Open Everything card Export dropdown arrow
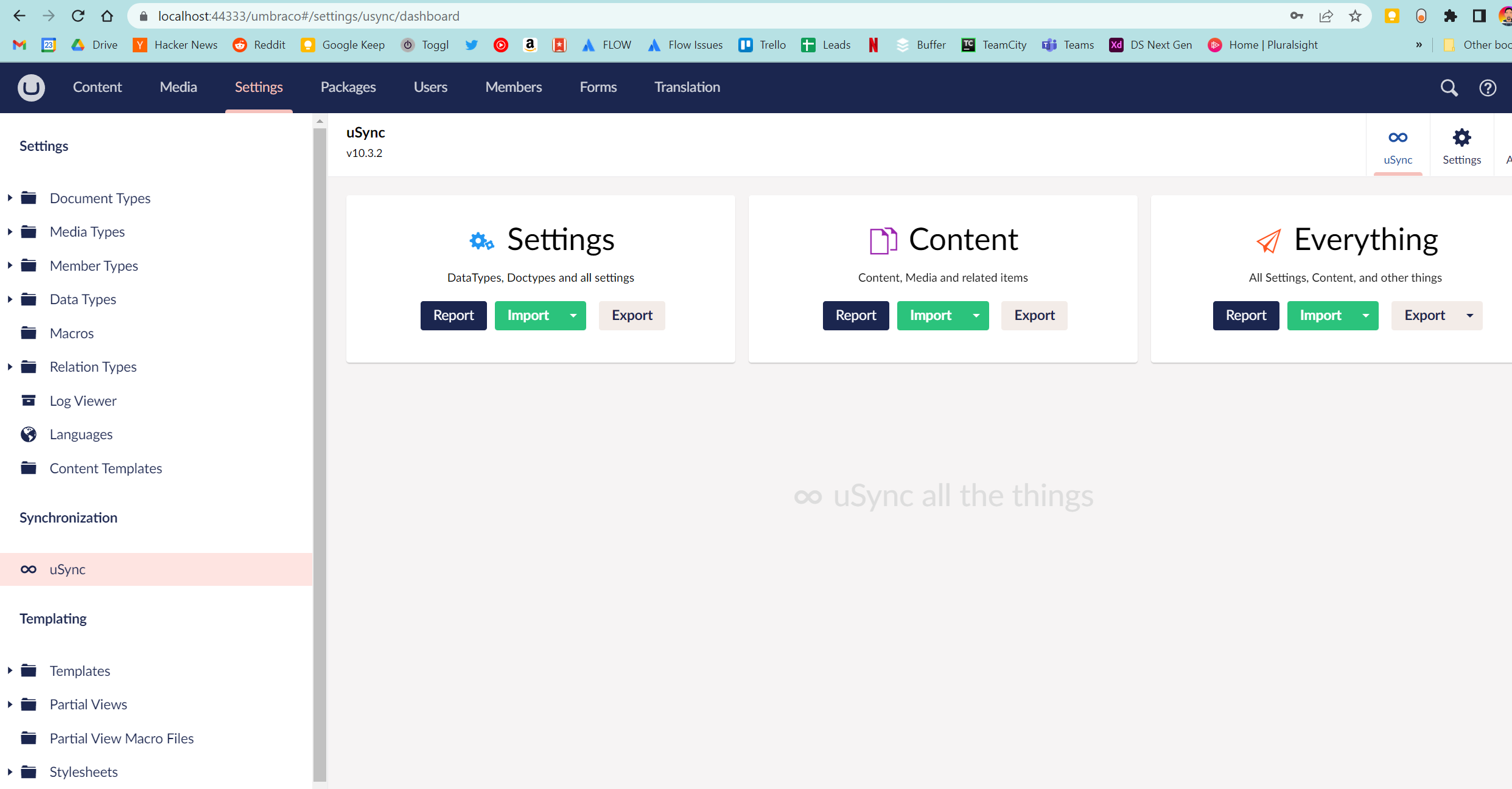This screenshot has width=1512, height=789. coord(1469,315)
